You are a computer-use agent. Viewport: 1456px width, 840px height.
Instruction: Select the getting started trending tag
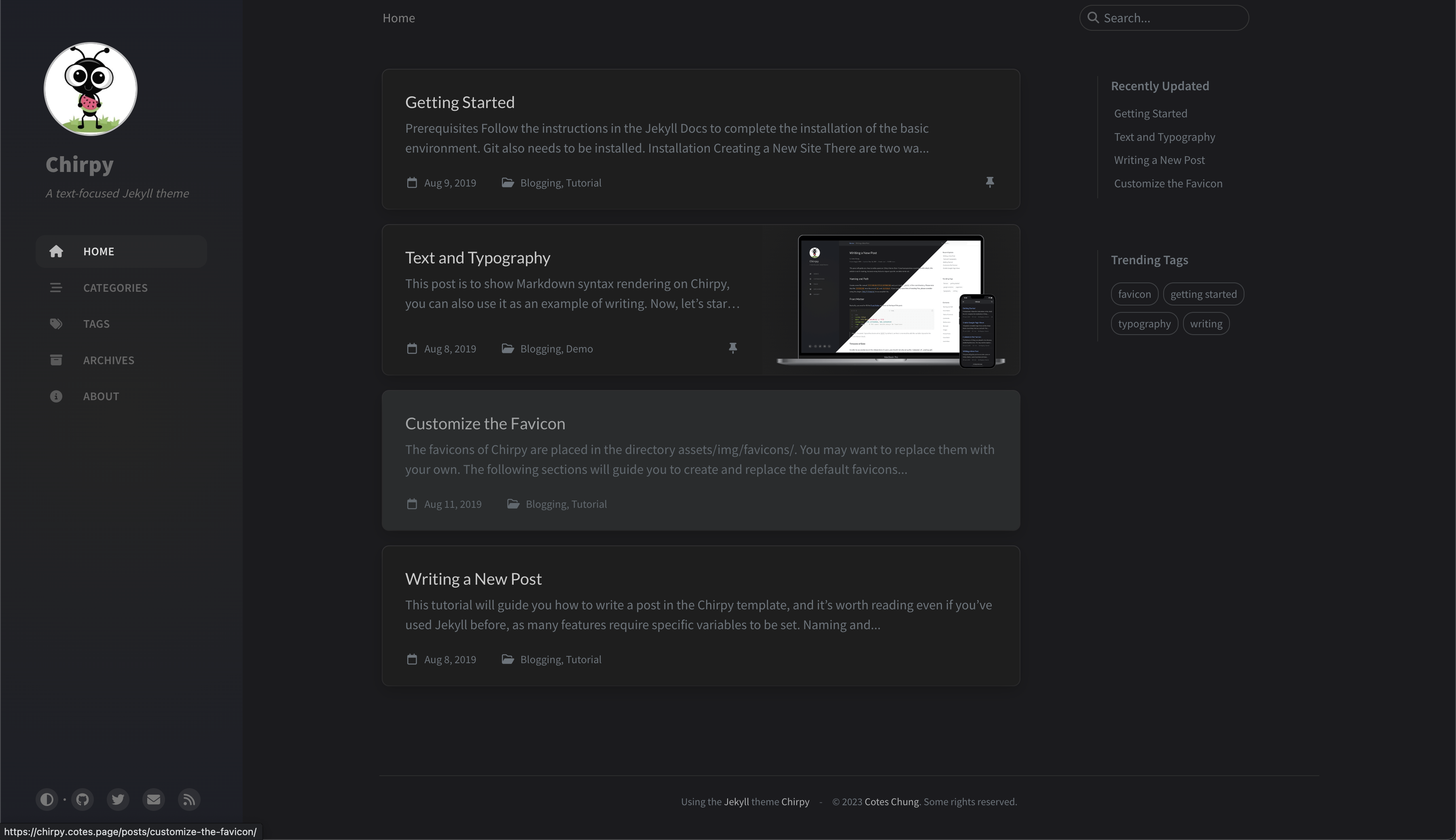coord(1203,294)
